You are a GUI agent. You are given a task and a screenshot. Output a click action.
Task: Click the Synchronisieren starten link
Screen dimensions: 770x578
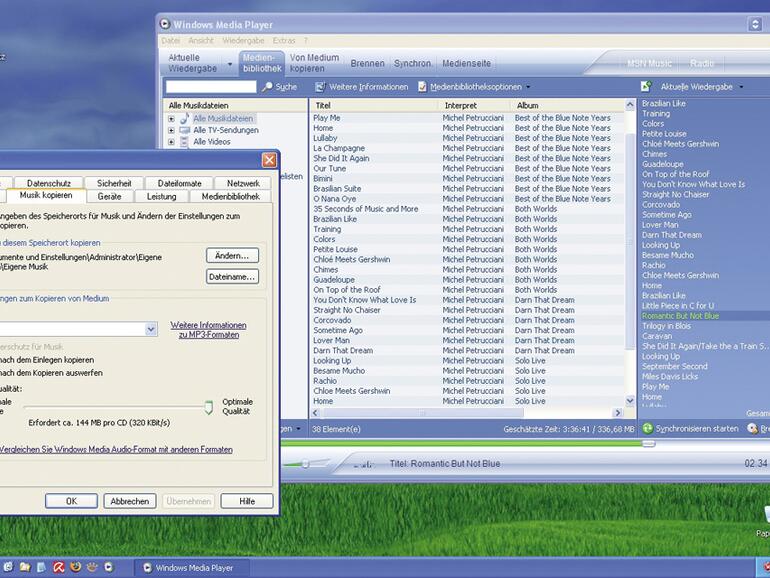(697, 429)
